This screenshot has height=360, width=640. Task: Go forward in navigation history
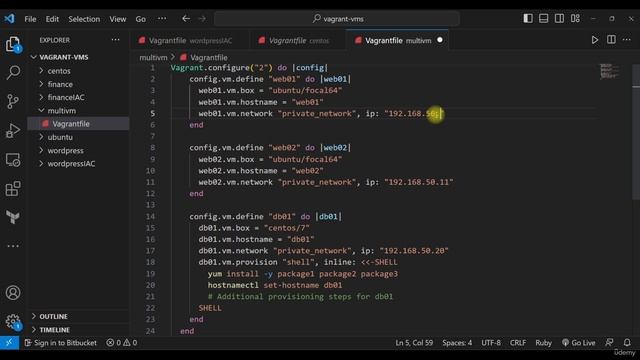(202, 19)
